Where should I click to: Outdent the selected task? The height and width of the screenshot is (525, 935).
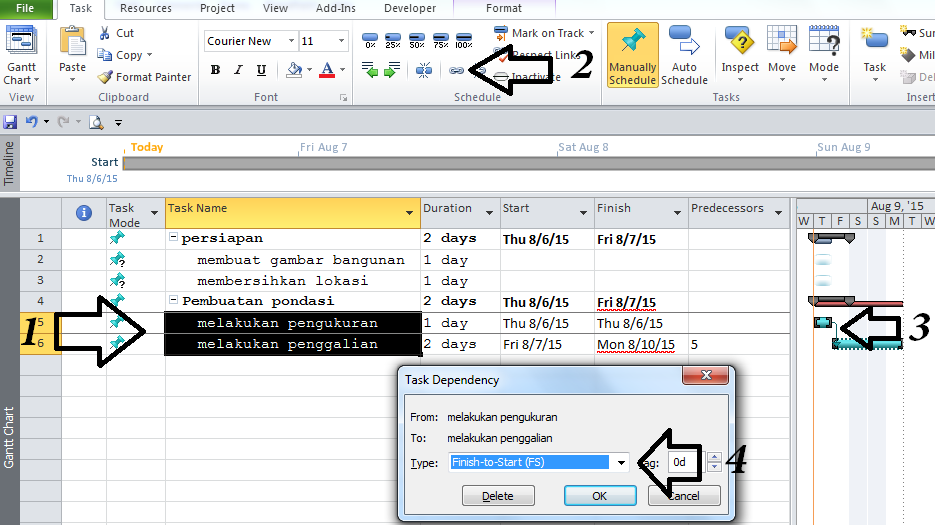click(x=370, y=70)
